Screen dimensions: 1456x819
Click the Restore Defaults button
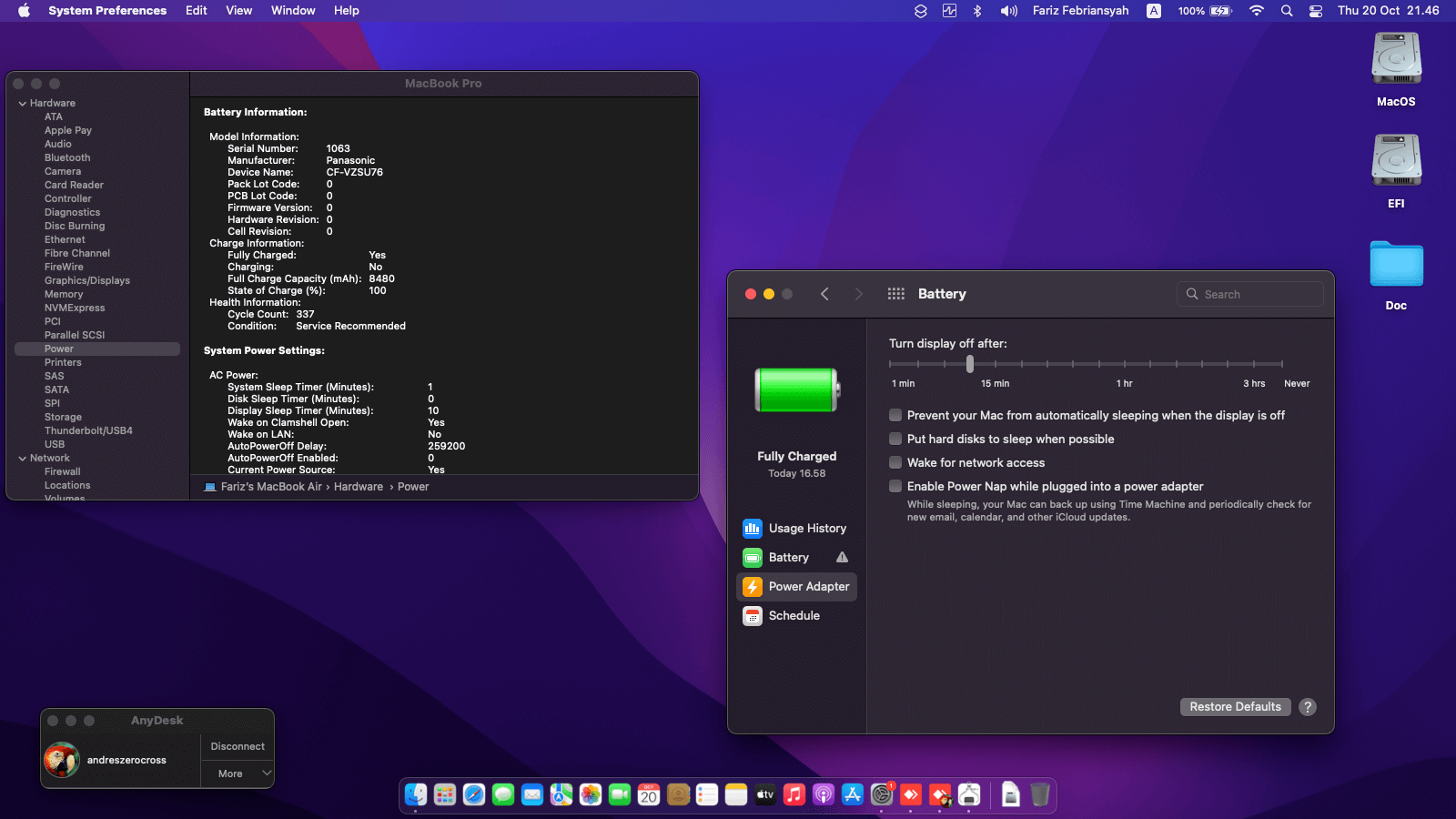(1234, 707)
